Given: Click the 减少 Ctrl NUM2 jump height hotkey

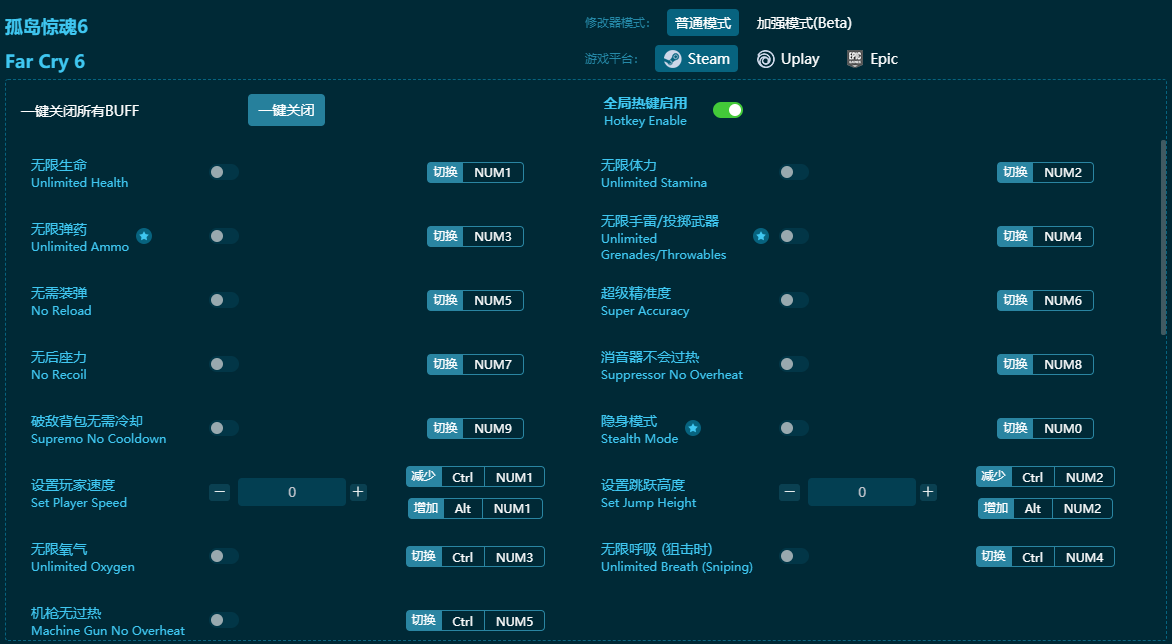Looking at the screenshot, I should click(x=1045, y=477).
